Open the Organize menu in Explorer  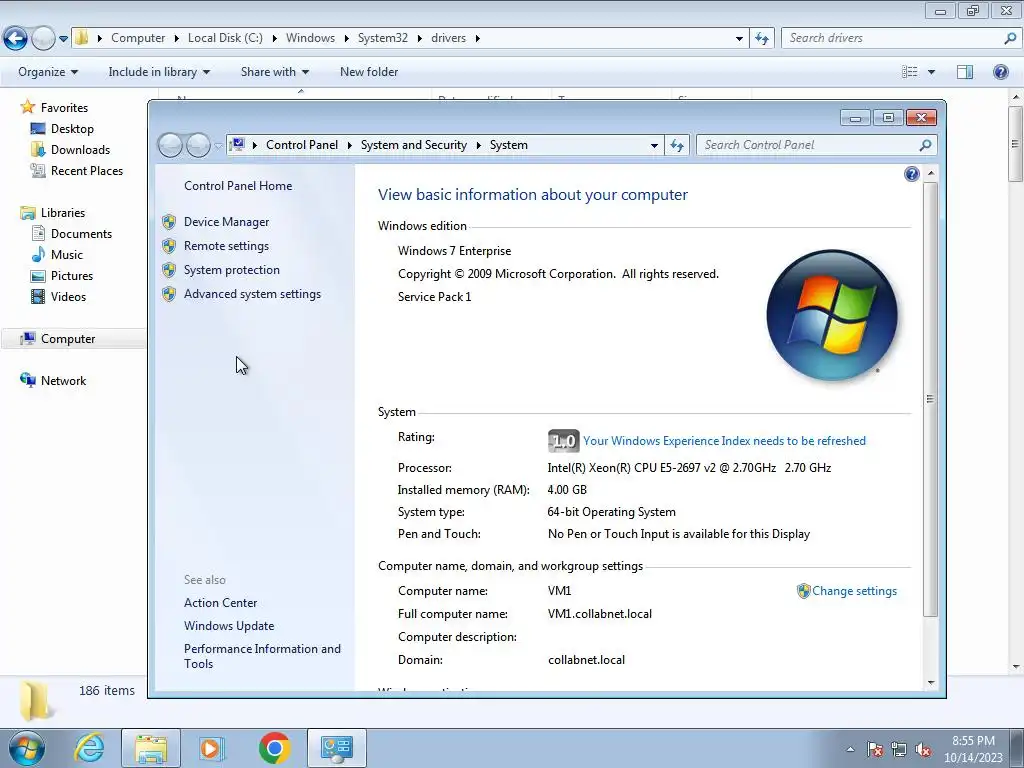pyautogui.click(x=48, y=72)
